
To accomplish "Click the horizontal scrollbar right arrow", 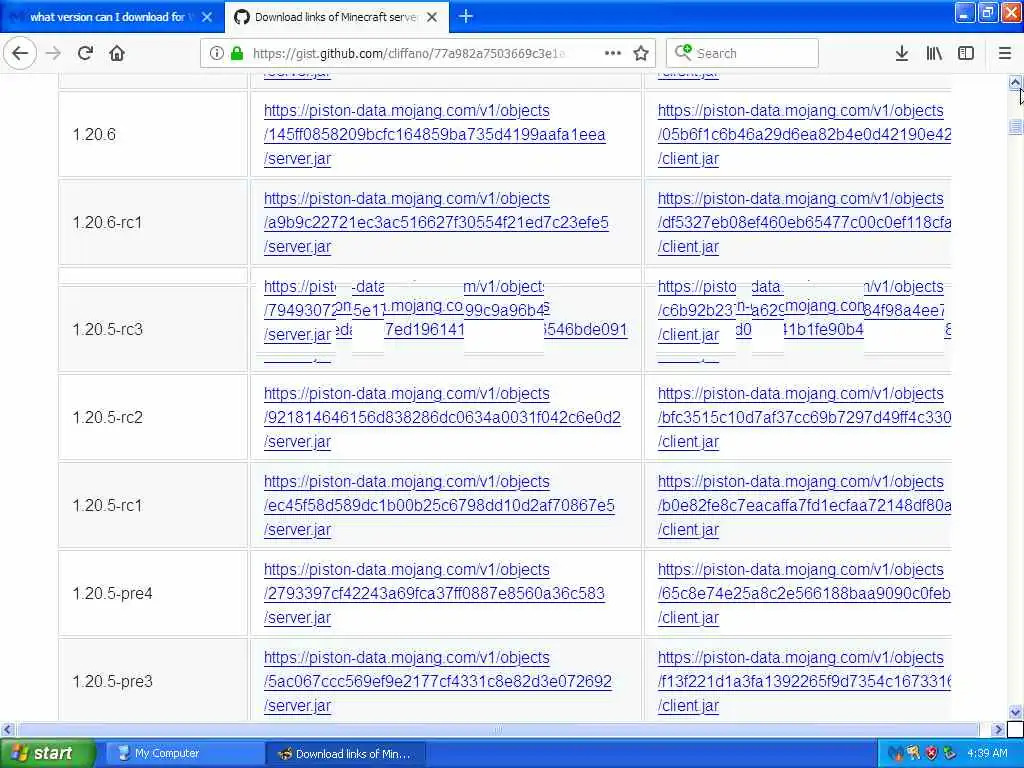I will (998, 729).
